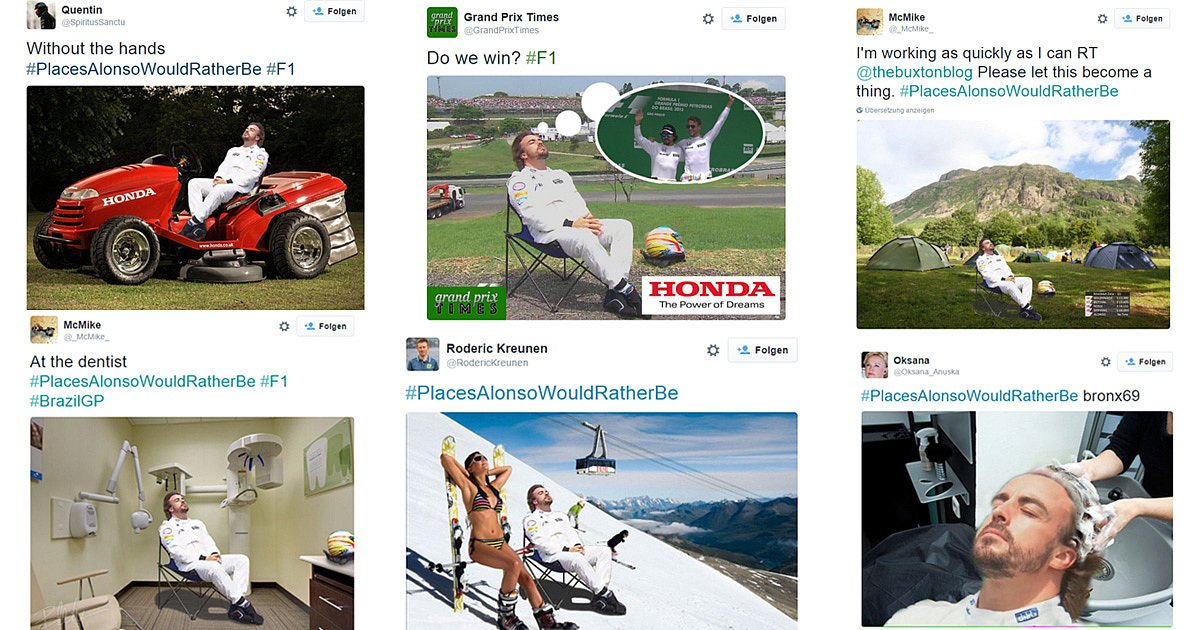The height and width of the screenshot is (630, 1200).
Task: Open the ski slope tweet image
Action: [x=601, y=521]
